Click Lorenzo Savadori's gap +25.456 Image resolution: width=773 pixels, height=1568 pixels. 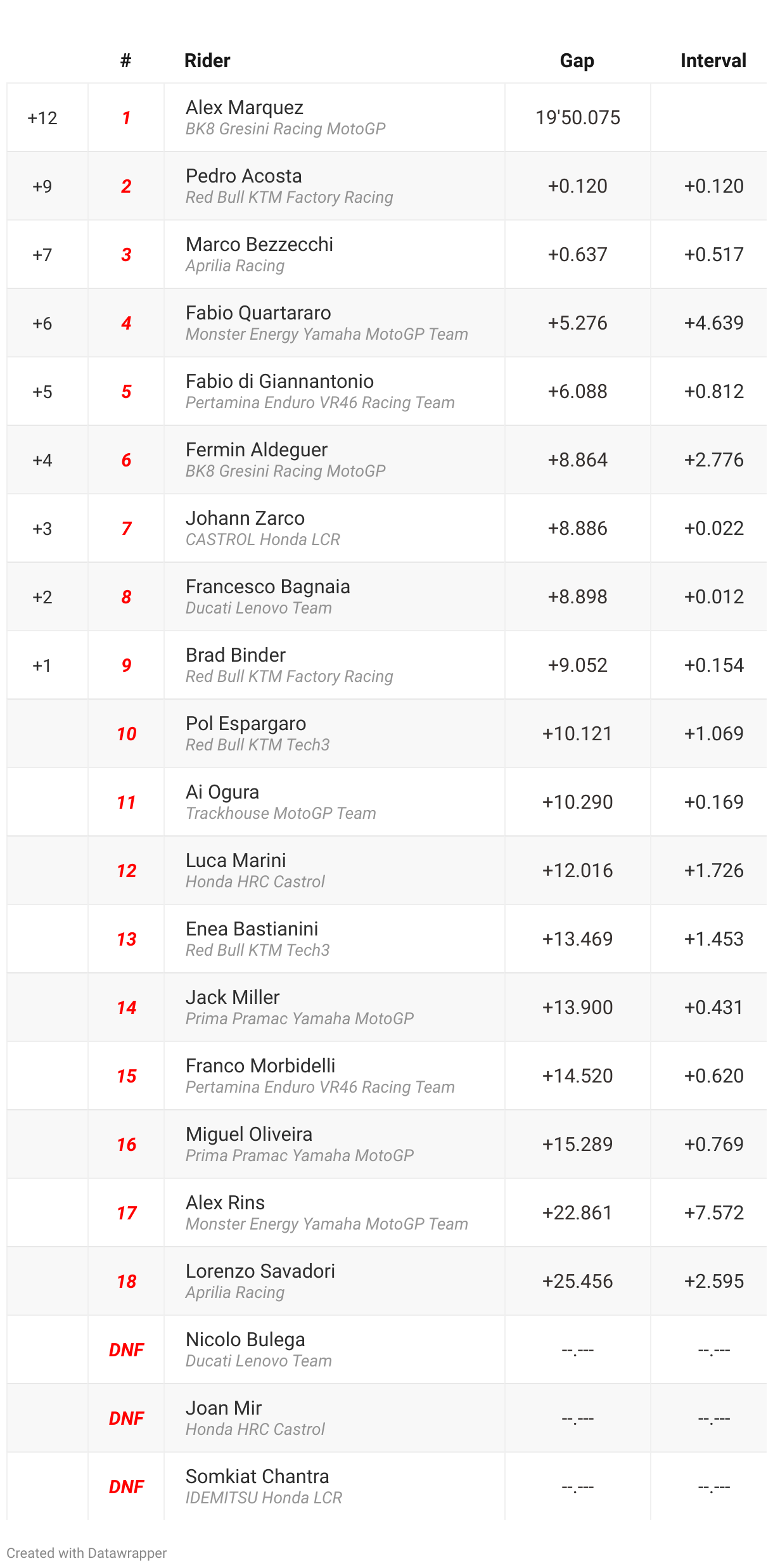click(577, 1281)
